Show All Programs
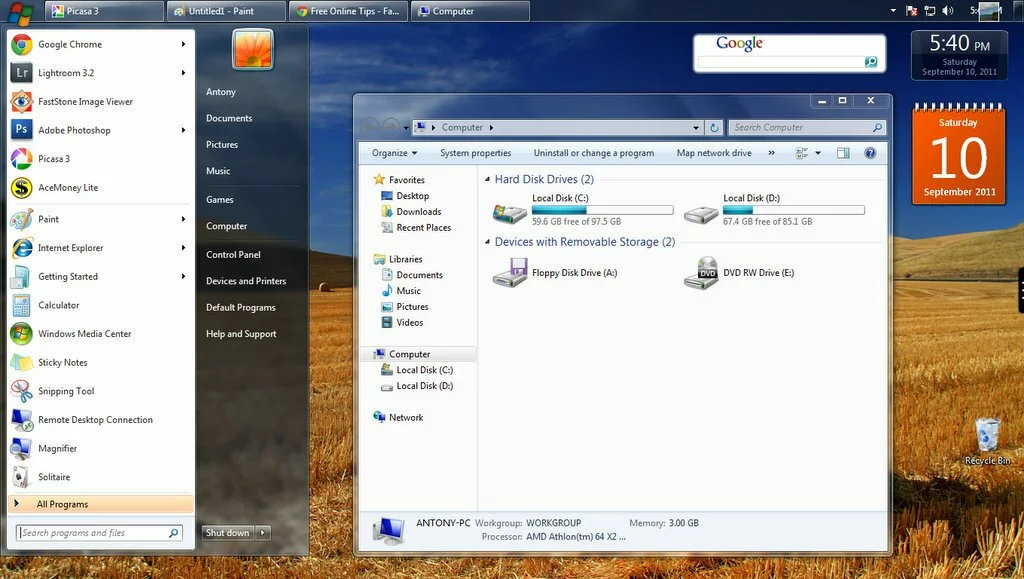Screen dimensions: 1024x579 tap(101, 504)
